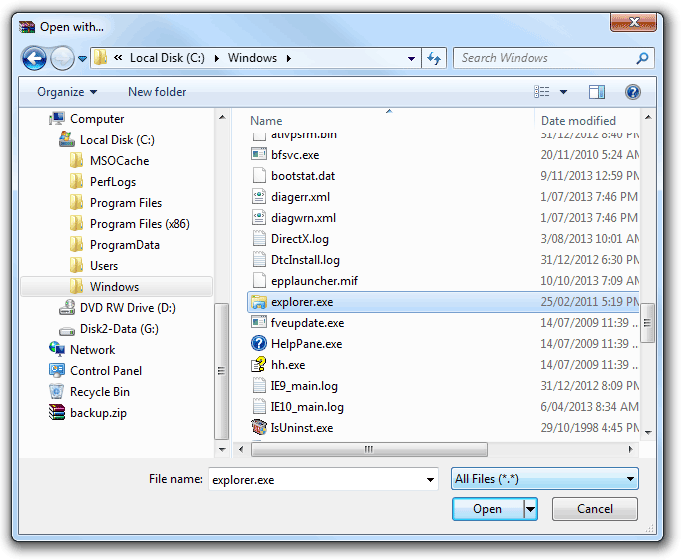
Task: Select DirectX.log in file list
Action: click(300, 239)
